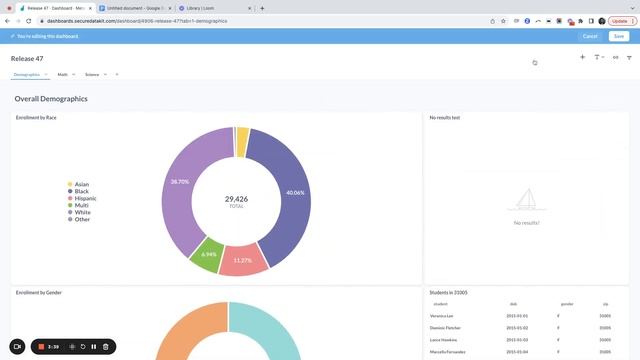Click the No results test card title
Viewport: 640px width, 360px height.
coord(444,118)
